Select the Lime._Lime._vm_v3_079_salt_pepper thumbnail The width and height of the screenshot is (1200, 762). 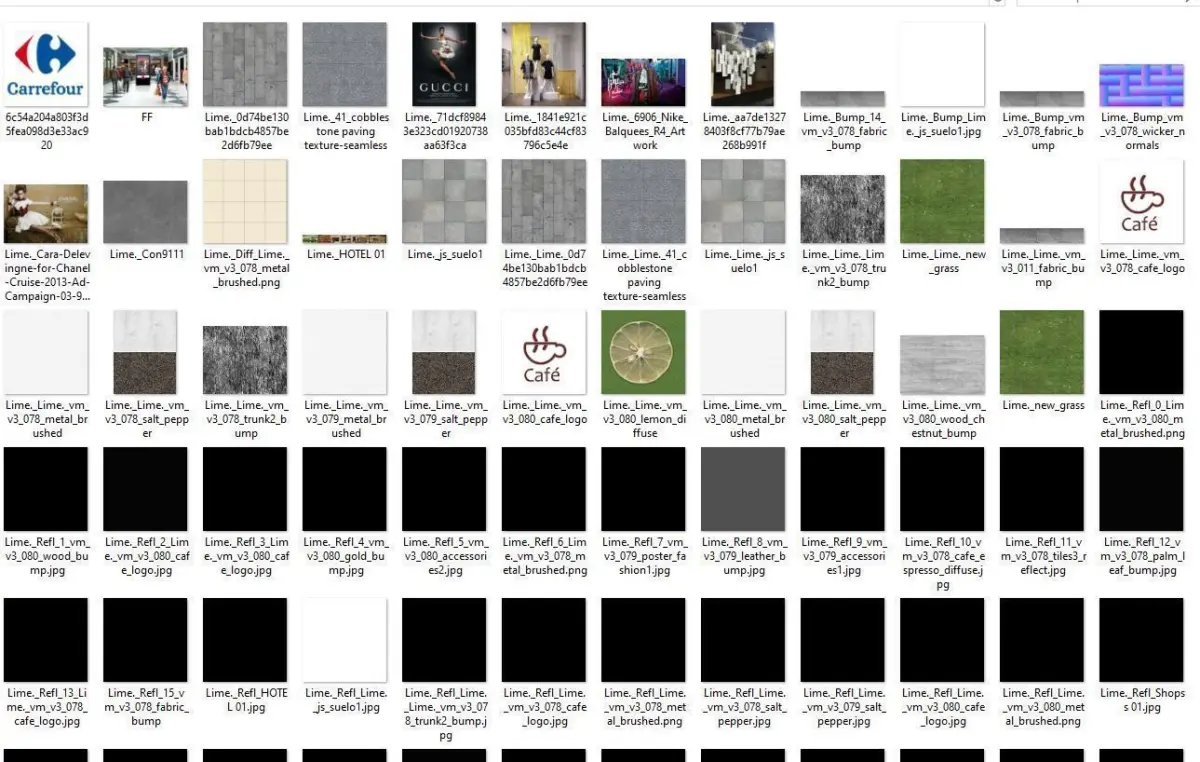pos(444,352)
